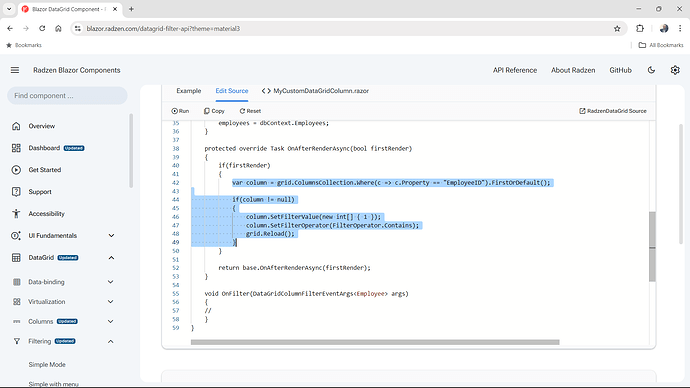Image resolution: width=690 pixels, height=388 pixels.
Task: Bookmark this page with star icon
Action: pyautogui.click(x=617, y=29)
